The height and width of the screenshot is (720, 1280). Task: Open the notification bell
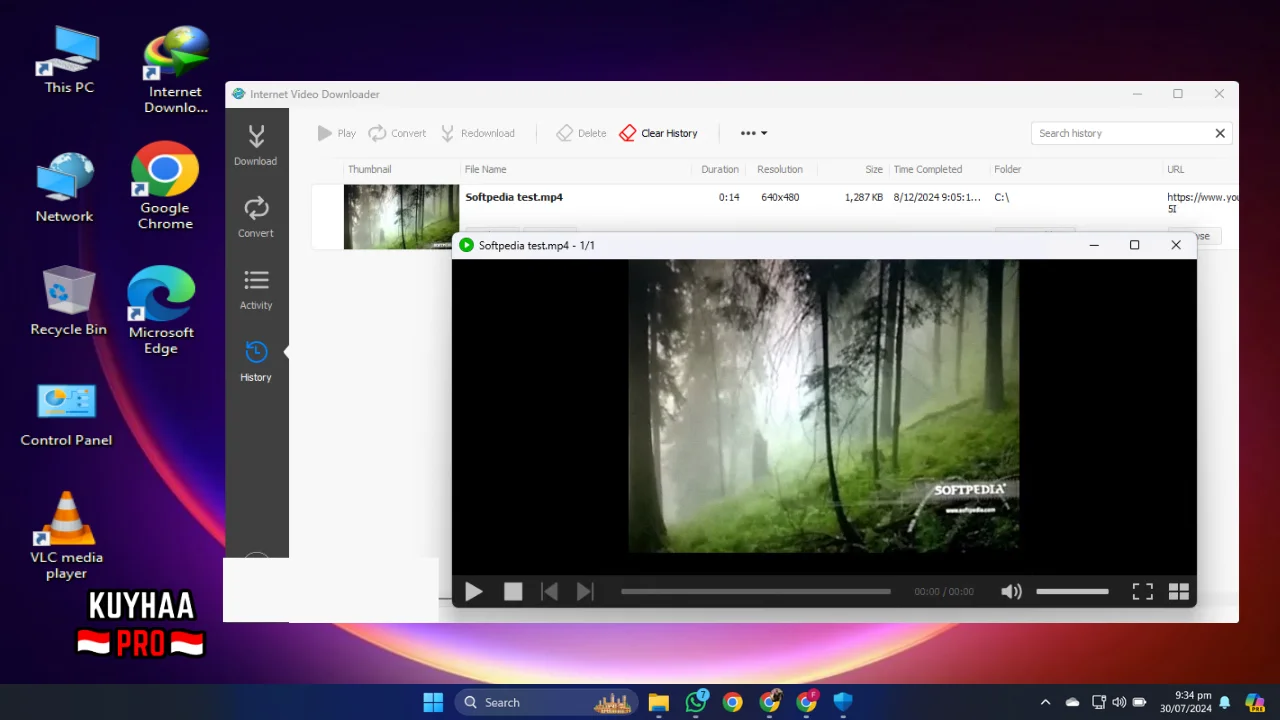1225,702
